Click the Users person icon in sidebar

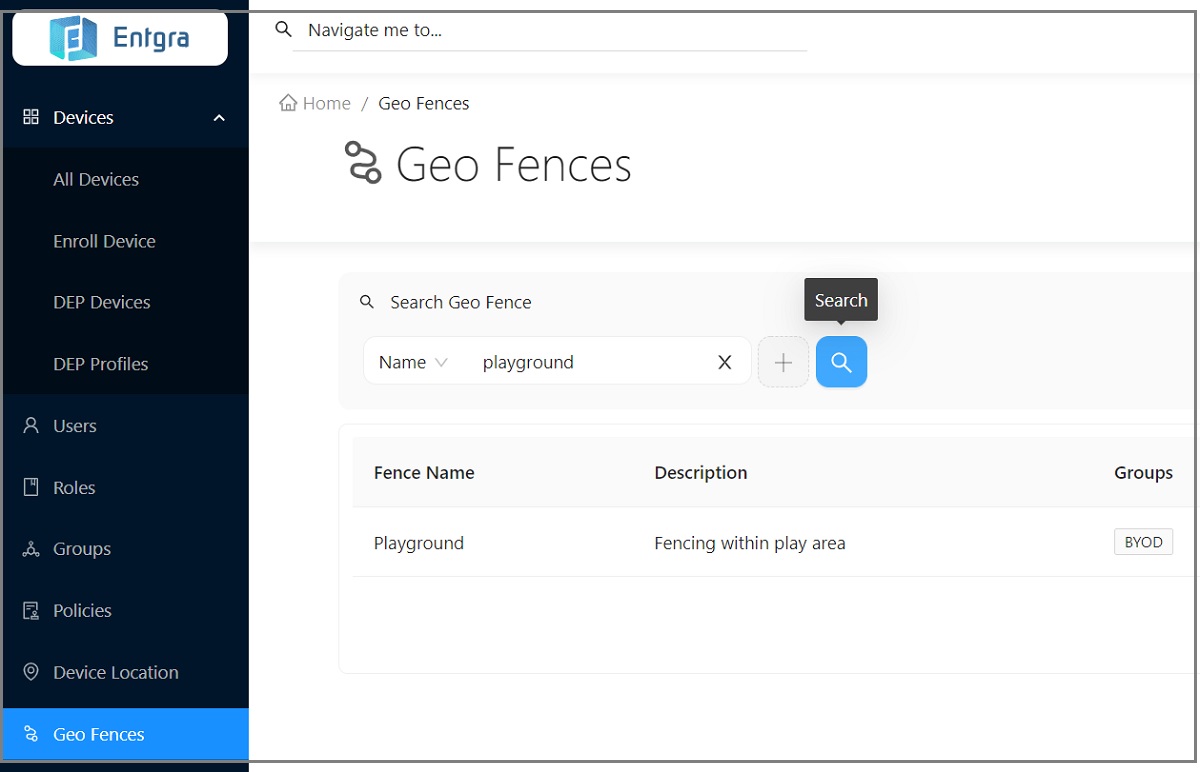[x=31, y=426]
